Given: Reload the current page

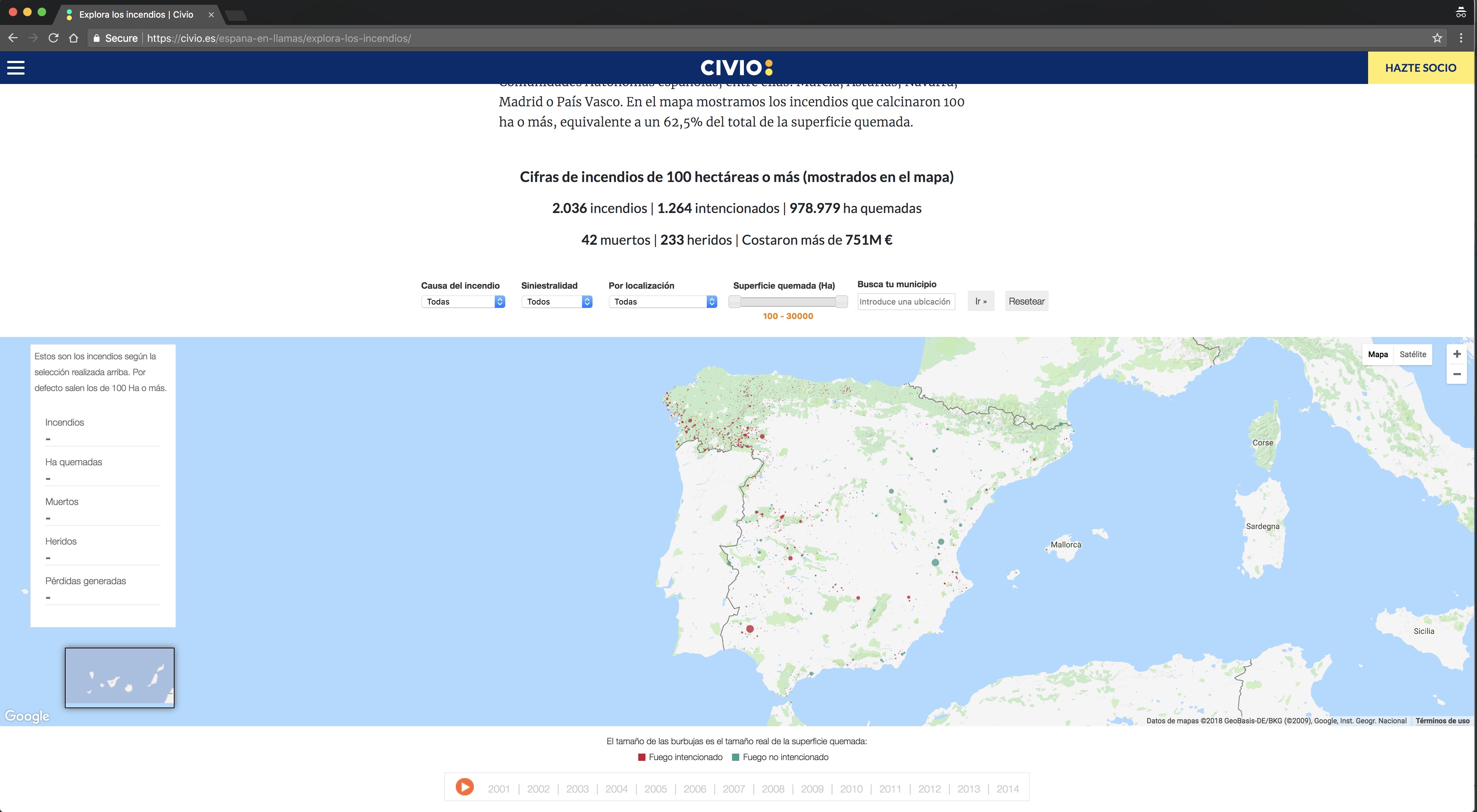Looking at the screenshot, I should click(53, 38).
